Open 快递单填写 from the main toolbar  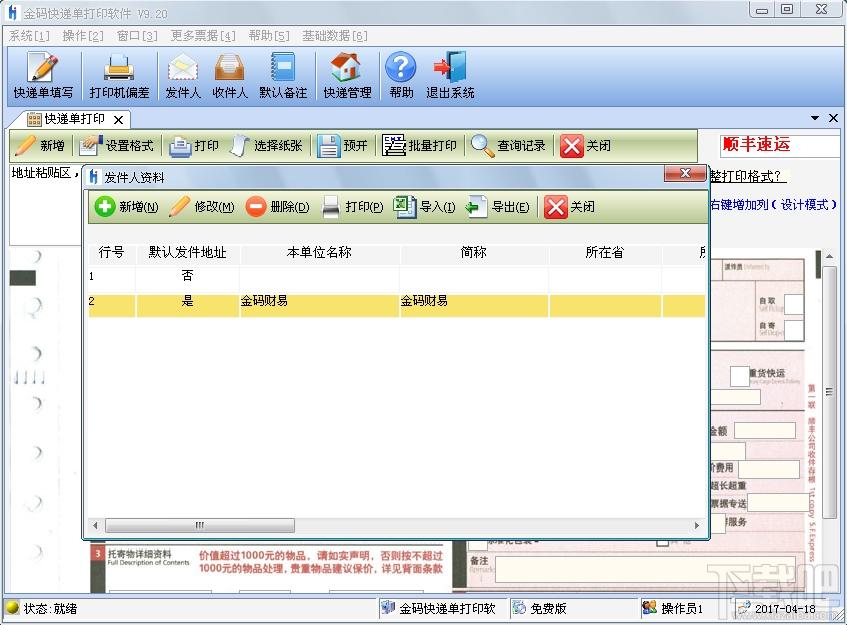click(43, 76)
